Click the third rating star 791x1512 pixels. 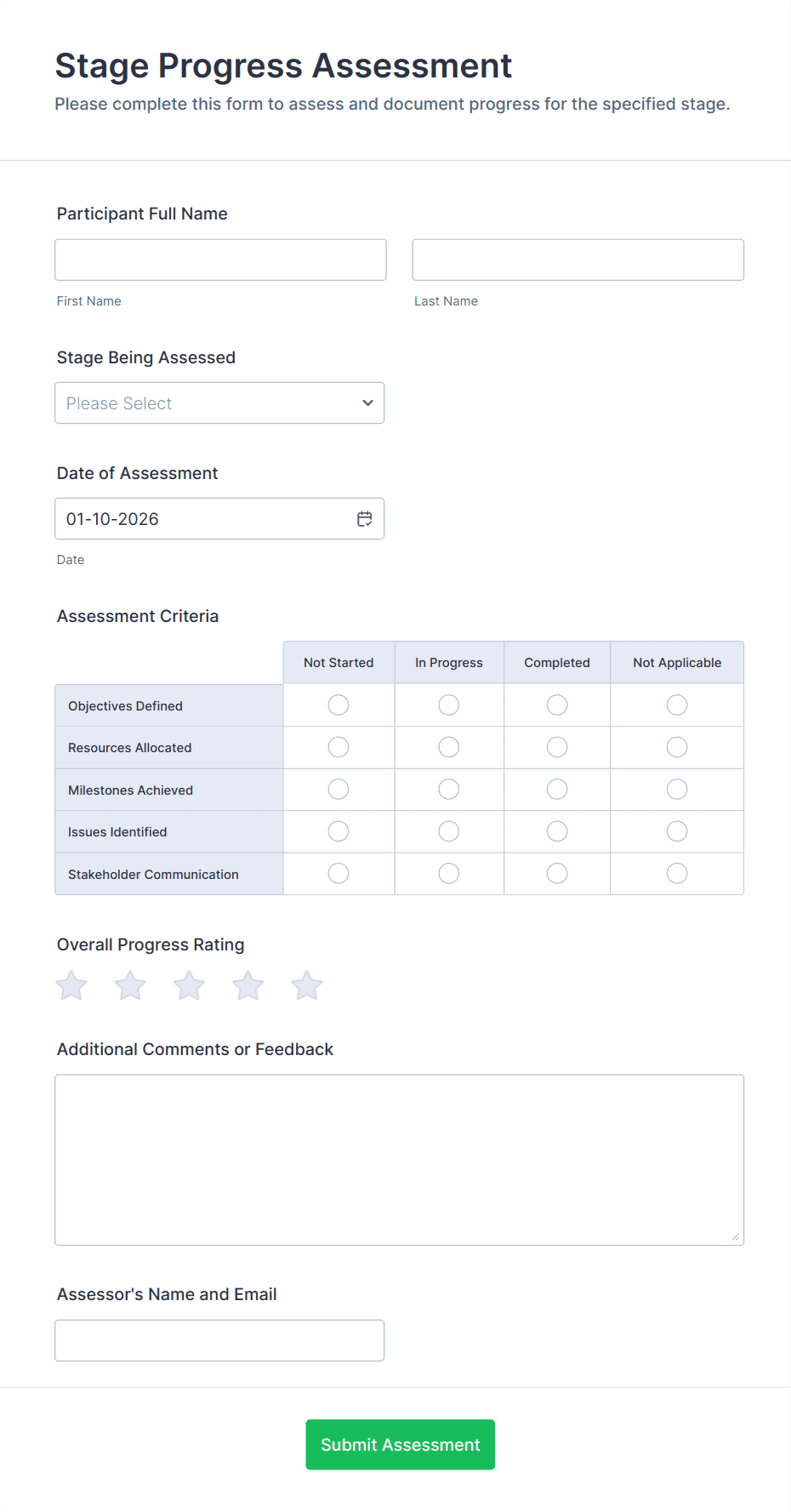point(189,986)
